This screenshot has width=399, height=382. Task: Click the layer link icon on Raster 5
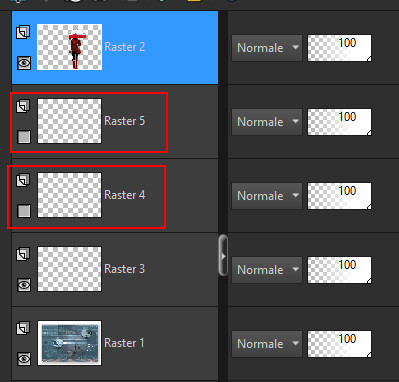(x=23, y=106)
